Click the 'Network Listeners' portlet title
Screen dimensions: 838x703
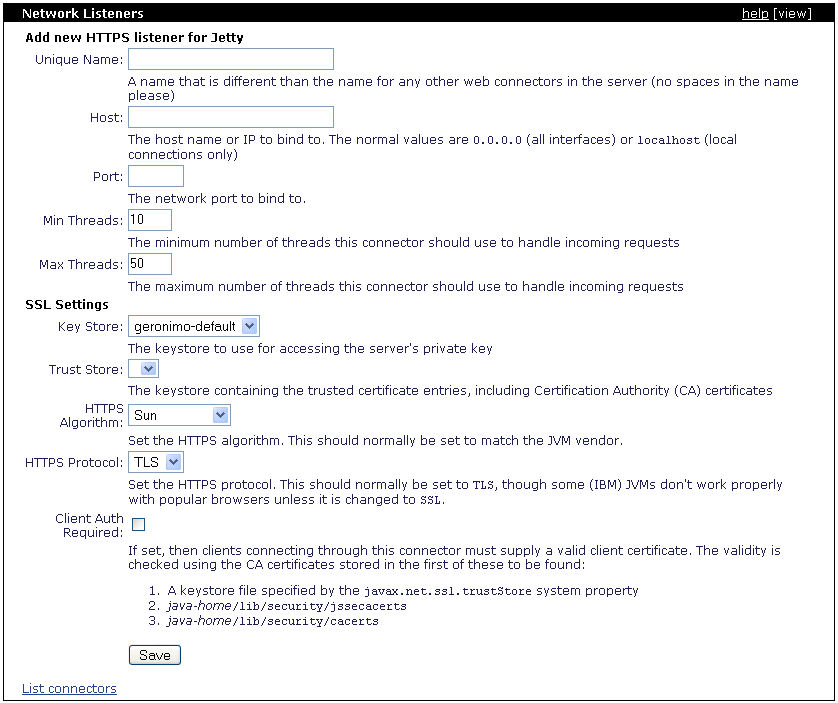pyautogui.click(x=83, y=13)
